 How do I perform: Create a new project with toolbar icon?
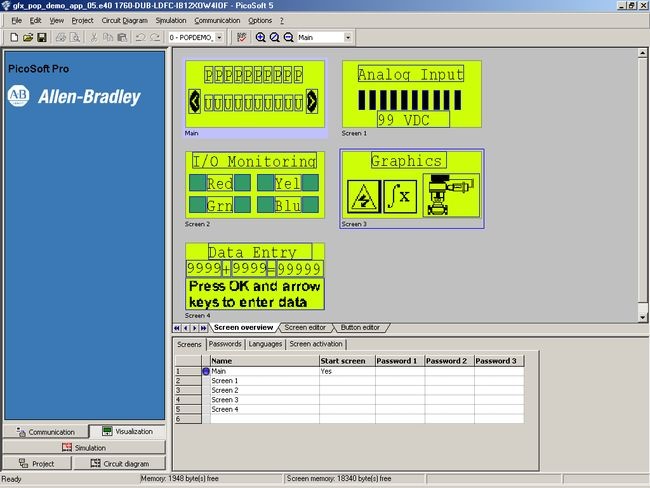14,37
